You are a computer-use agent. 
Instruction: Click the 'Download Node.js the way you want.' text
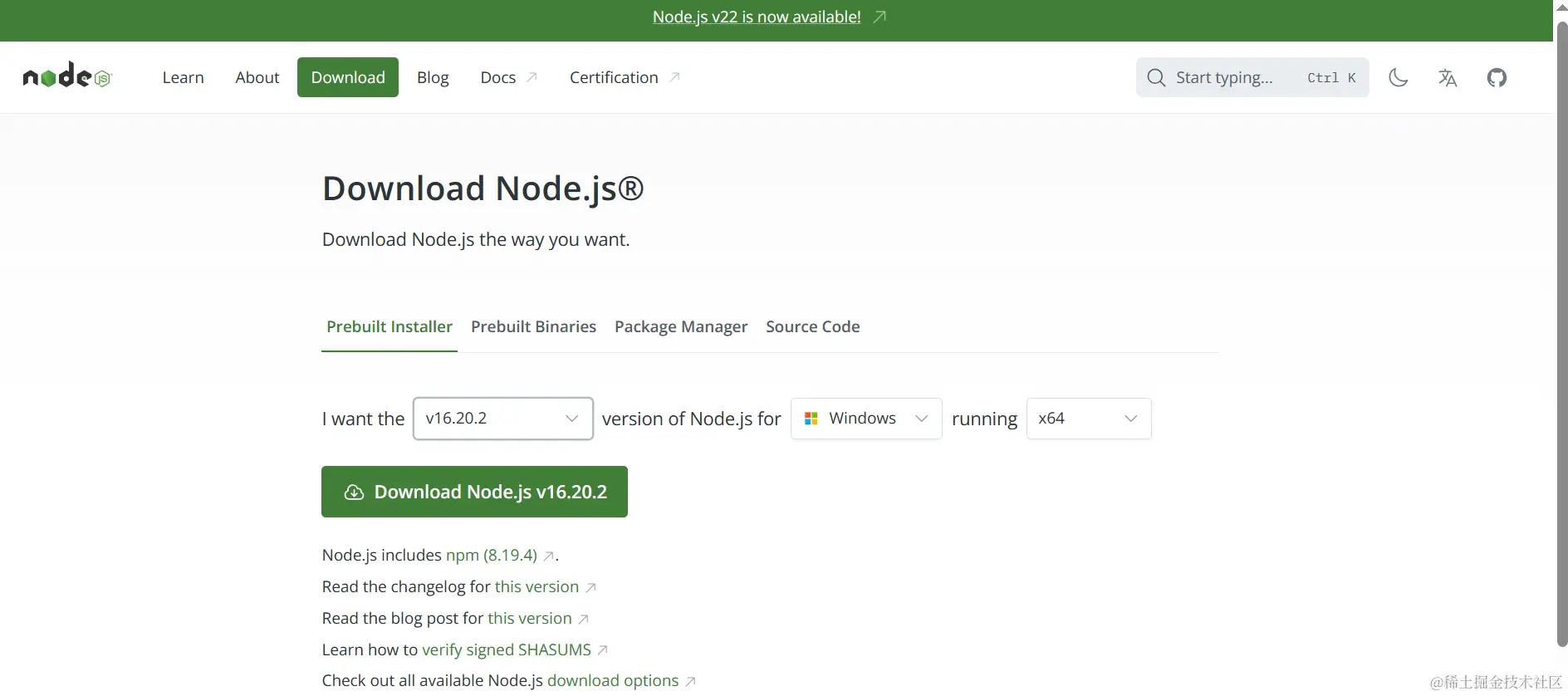476,239
